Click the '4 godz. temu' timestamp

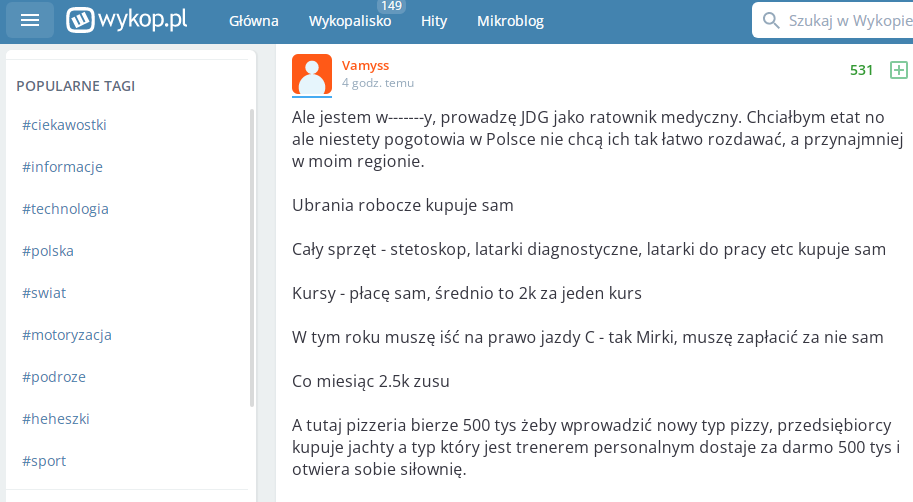pyautogui.click(x=378, y=83)
